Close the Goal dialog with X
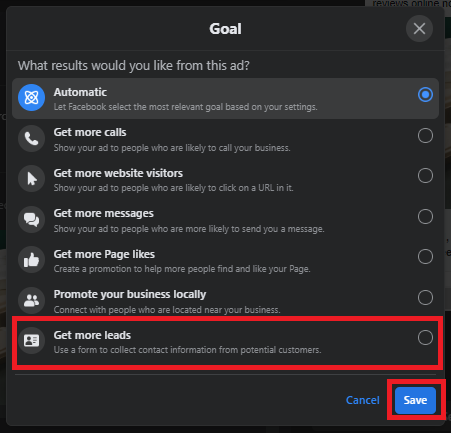The height and width of the screenshot is (433, 451). pos(419,28)
